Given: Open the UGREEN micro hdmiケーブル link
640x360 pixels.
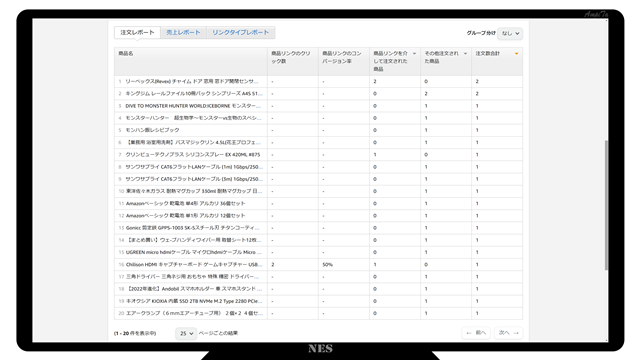Looking at the screenshot, I should coord(194,252).
